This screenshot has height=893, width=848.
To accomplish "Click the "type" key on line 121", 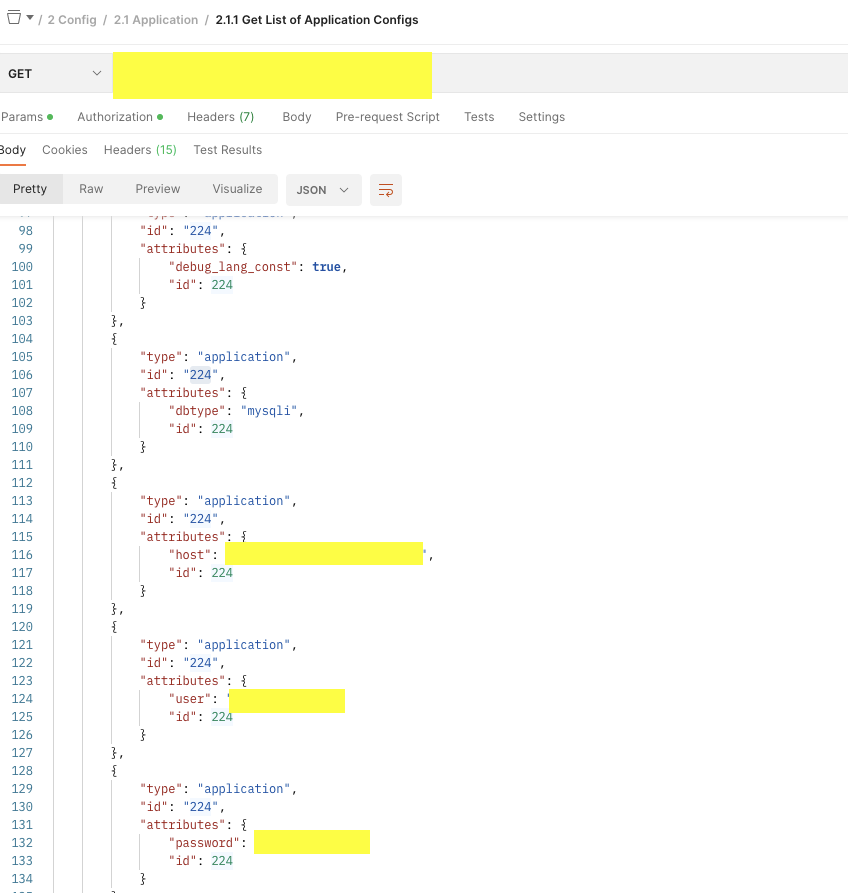I will (x=161, y=645).
